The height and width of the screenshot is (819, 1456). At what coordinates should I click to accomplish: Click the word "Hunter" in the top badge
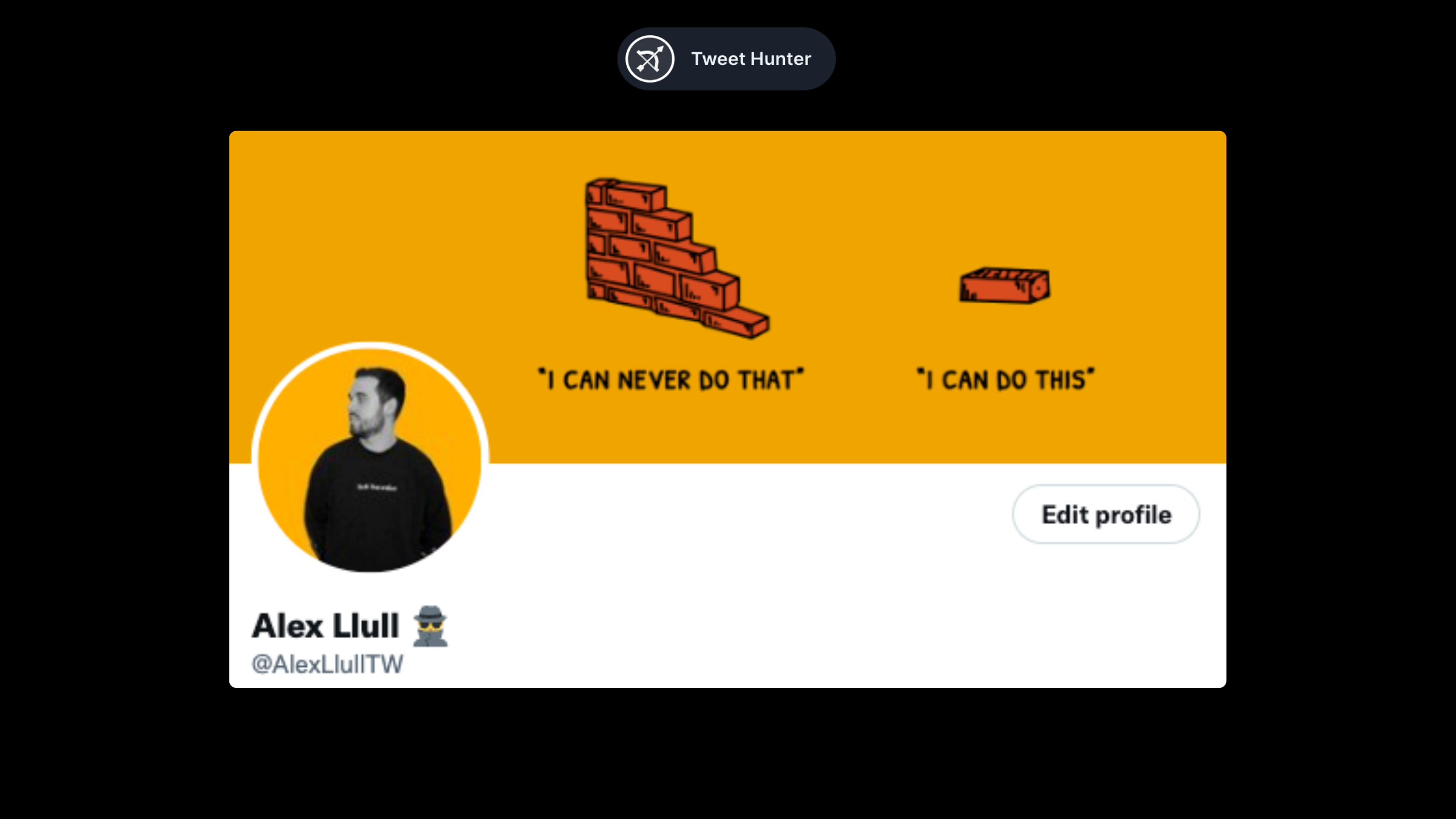[781, 59]
